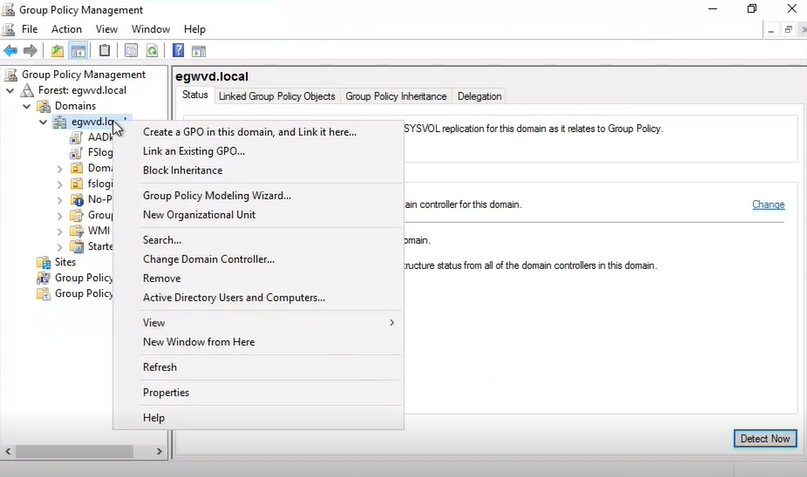This screenshot has width=807, height=477.
Task: Click the egwvd.local domain node icon
Action: [60, 122]
